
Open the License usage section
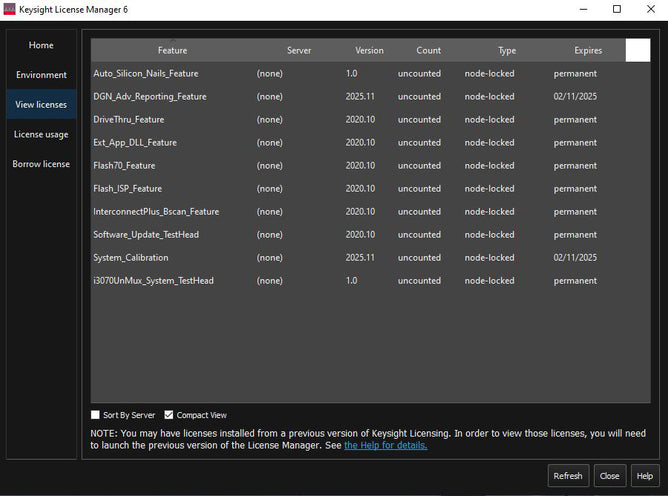coord(41,134)
